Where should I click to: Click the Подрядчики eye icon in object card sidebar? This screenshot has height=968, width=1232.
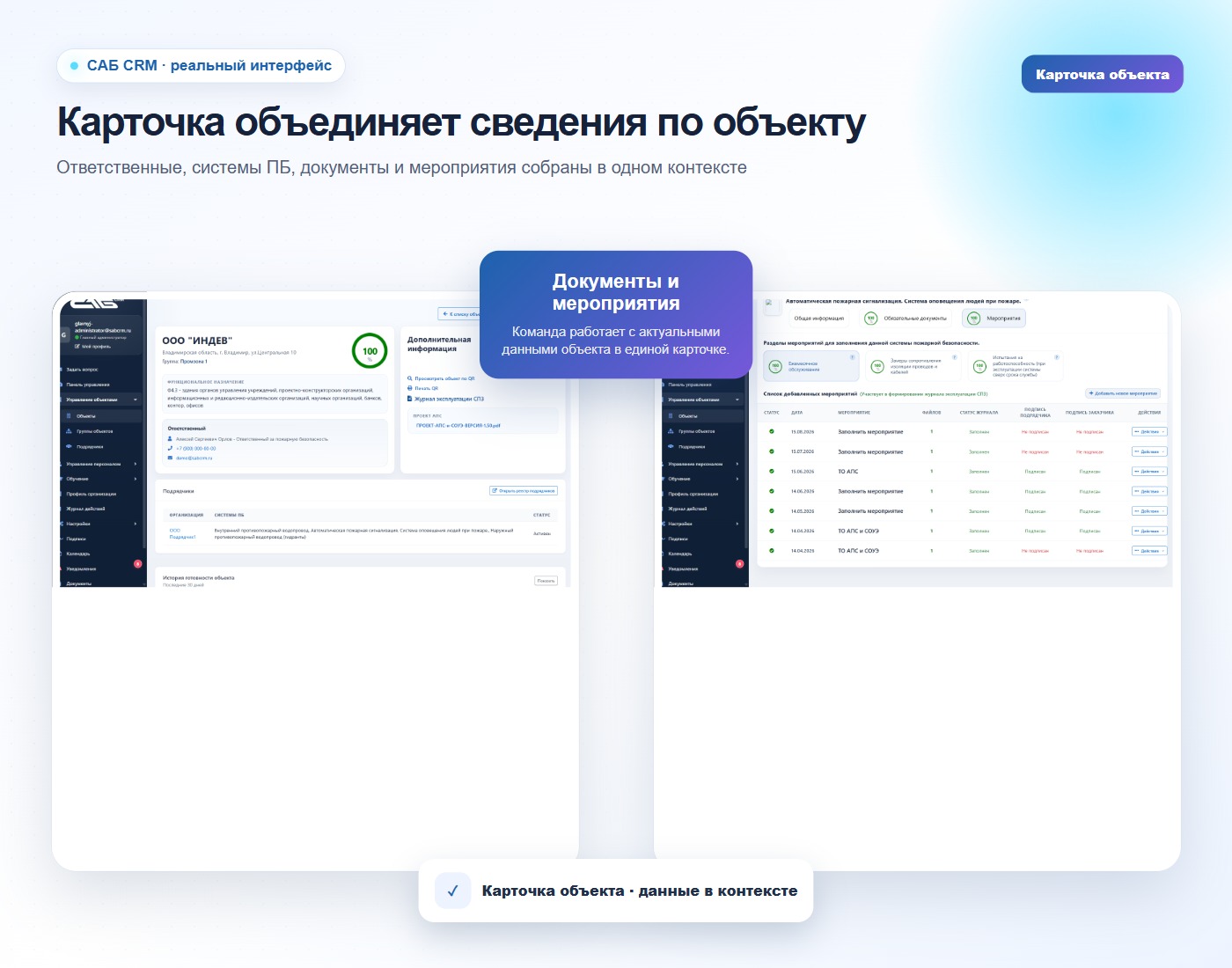tap(69, 446)
